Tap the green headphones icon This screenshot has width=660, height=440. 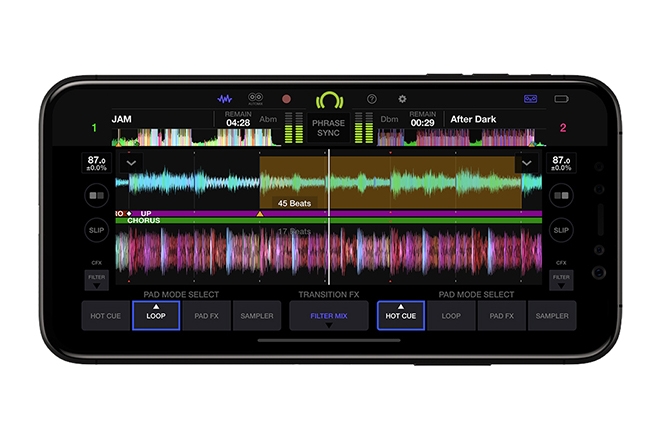point(330,100)
